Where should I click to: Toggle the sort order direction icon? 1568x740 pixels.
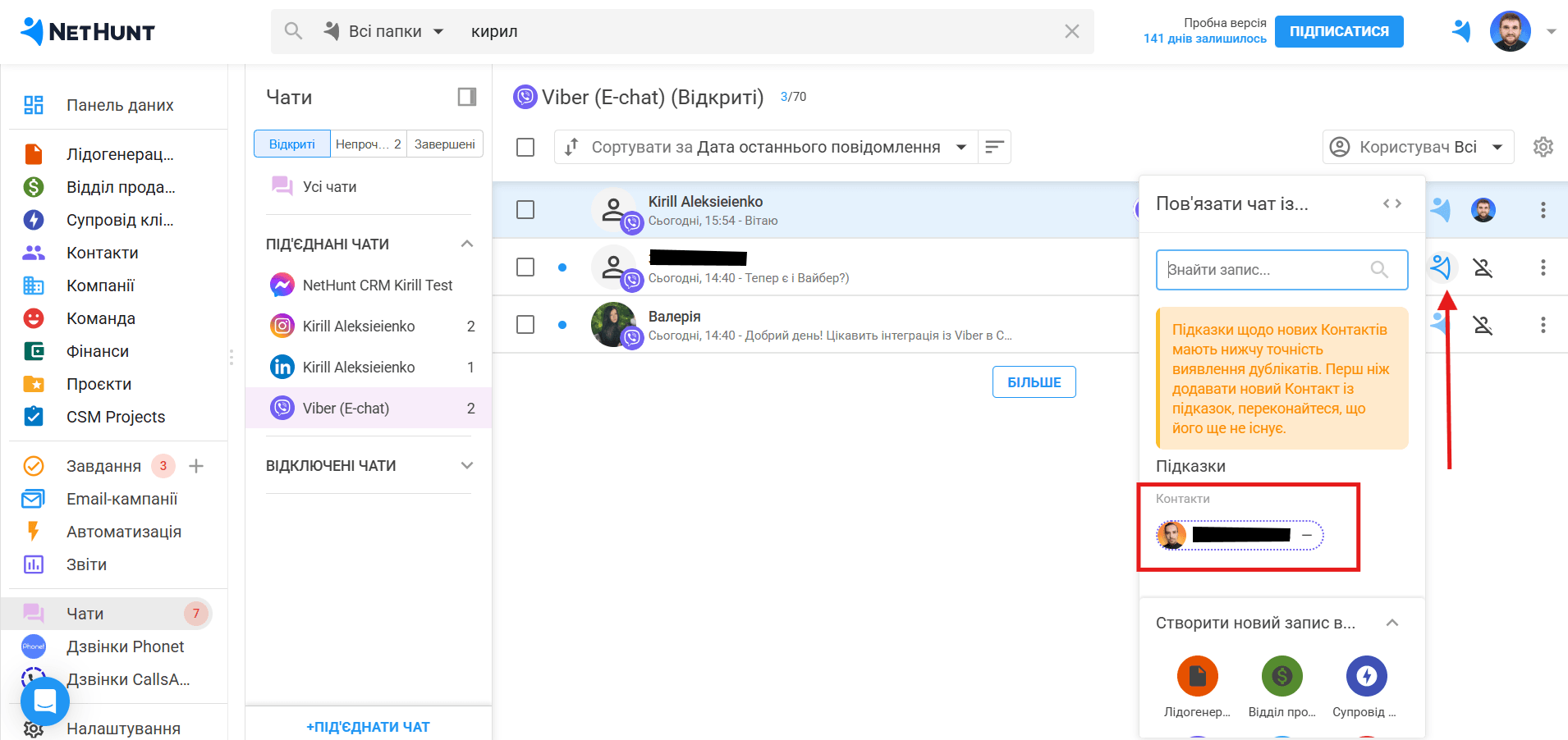994,147
